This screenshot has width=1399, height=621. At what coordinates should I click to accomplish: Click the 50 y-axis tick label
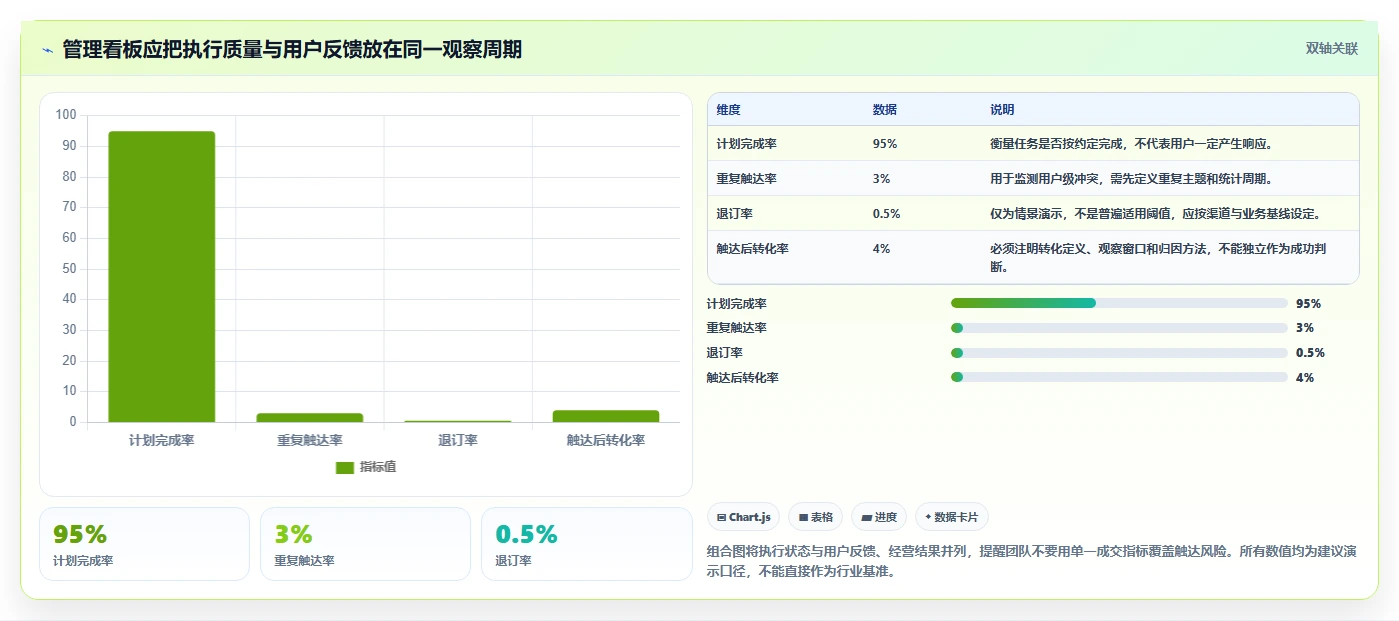(69, 268)
